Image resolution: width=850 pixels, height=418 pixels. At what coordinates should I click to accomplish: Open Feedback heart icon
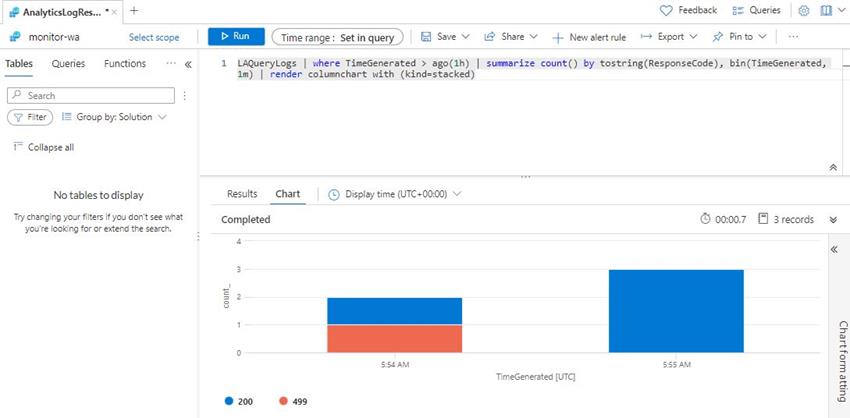tap(666, 10)
